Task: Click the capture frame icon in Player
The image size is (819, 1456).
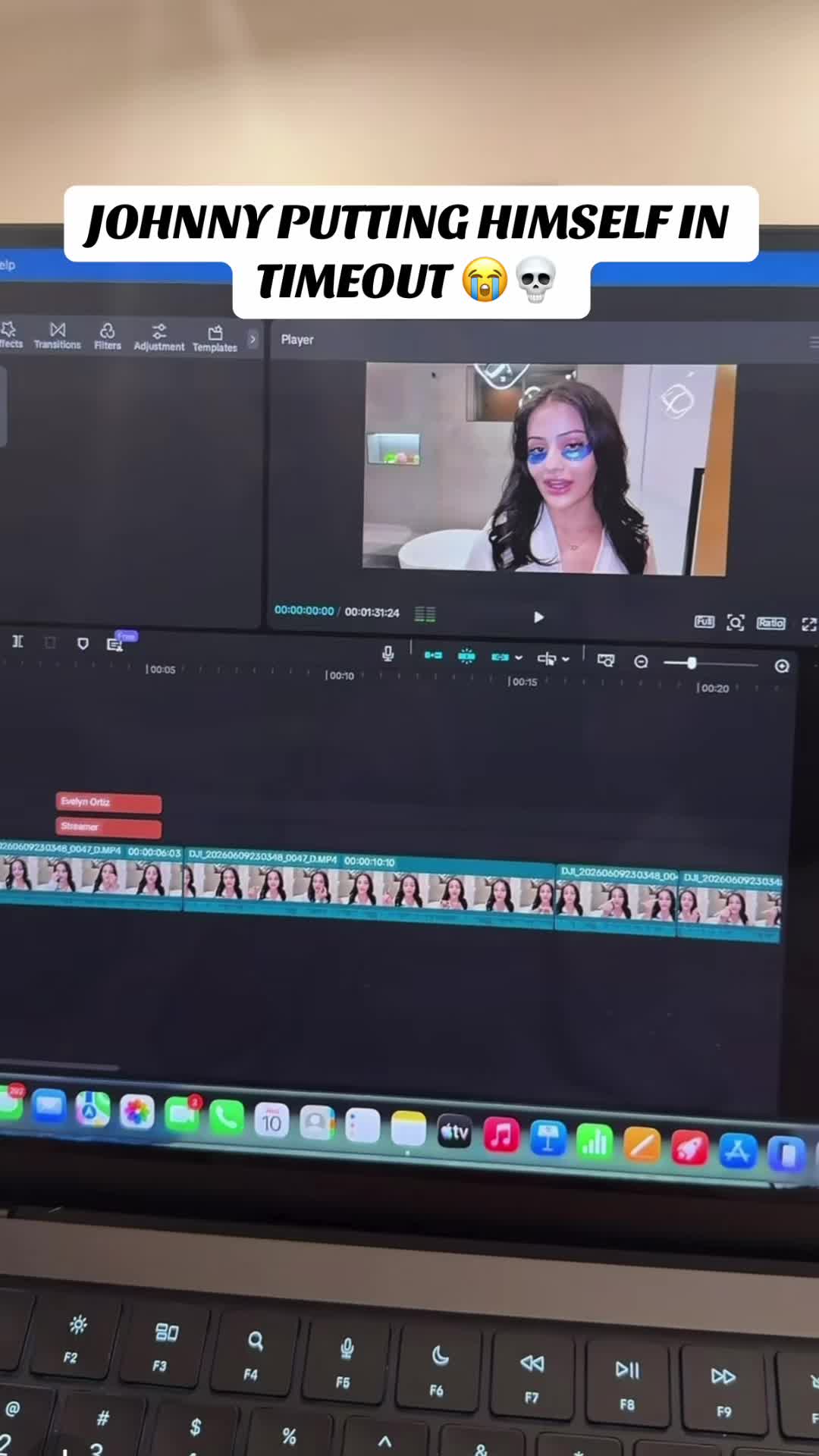Action: (736, 623)
